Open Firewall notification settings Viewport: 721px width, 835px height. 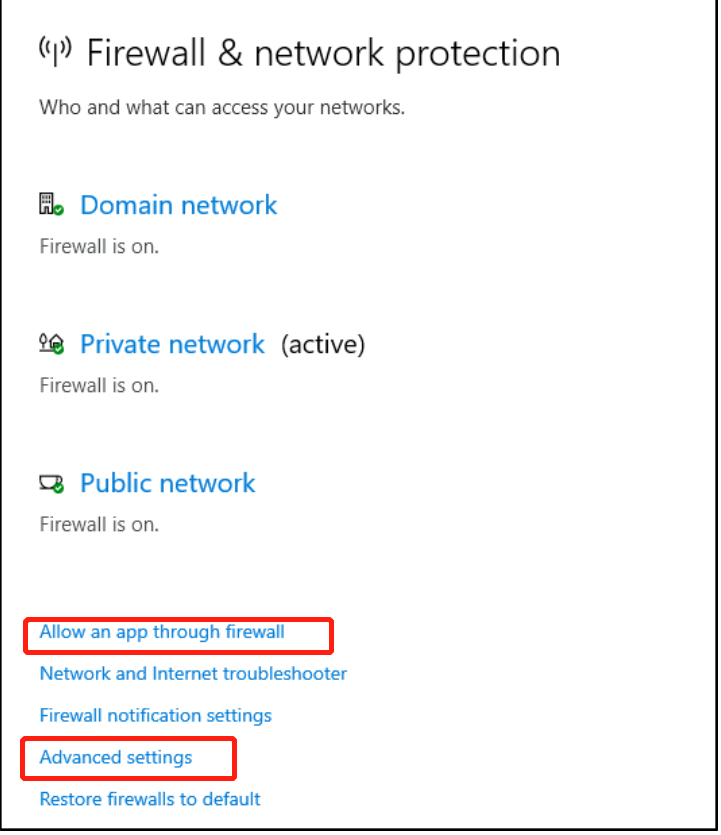point(155,715)
